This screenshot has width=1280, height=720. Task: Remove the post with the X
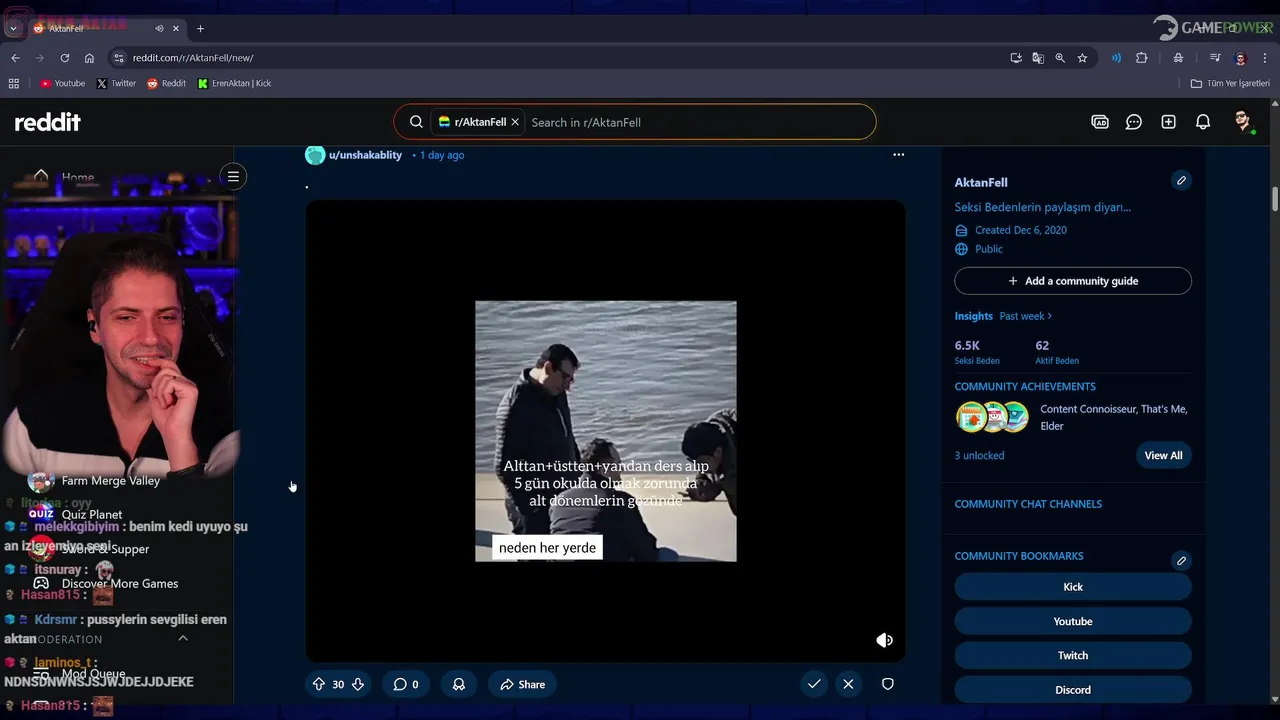point(848,684)
